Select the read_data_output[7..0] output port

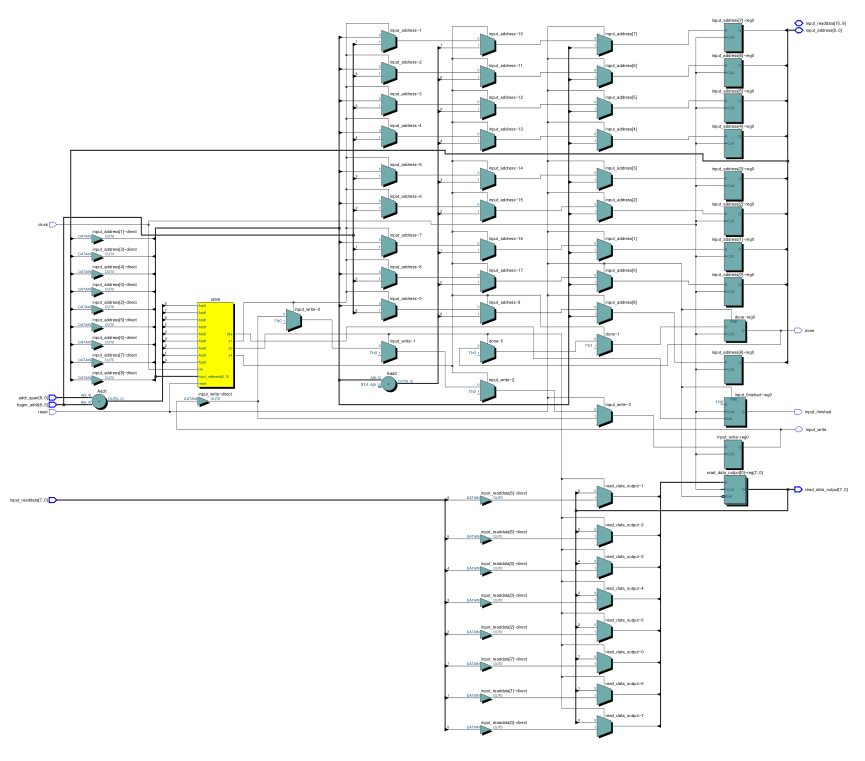(798, 489)
